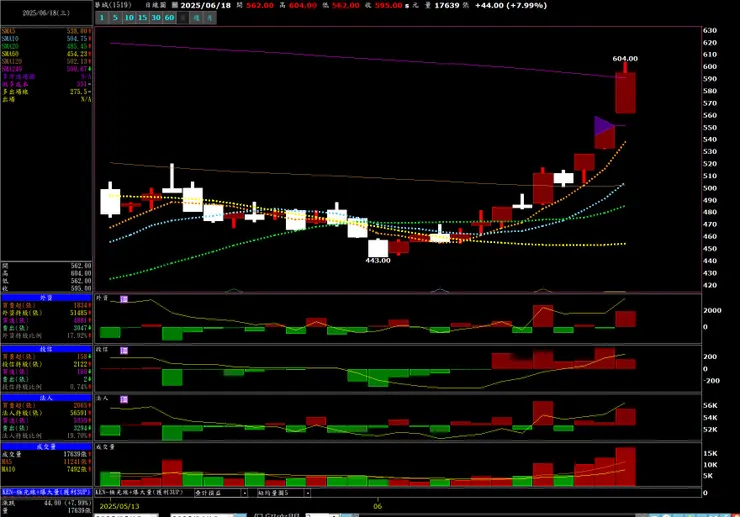
Task: Click the 604.00 high label on the chart
Action: coord(625,59)
